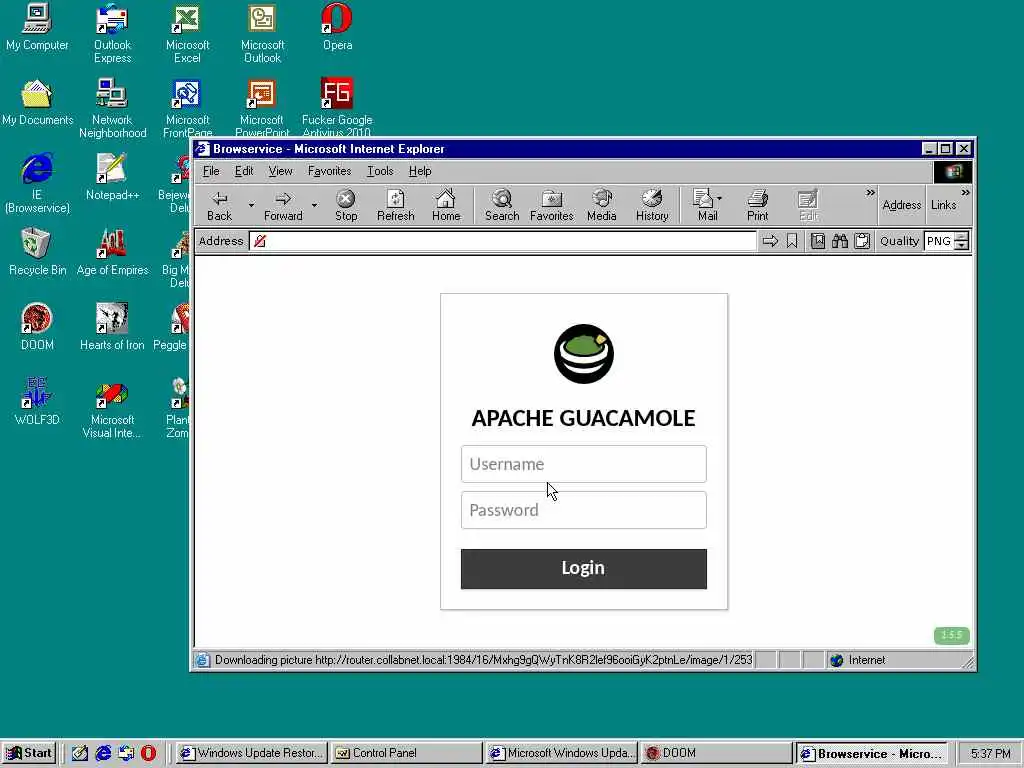Click the Password input field

[x=583, y=510]
